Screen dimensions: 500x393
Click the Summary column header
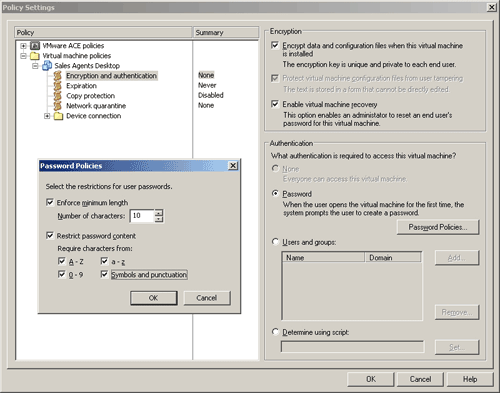pyautogui.click(x=226, y=32)
